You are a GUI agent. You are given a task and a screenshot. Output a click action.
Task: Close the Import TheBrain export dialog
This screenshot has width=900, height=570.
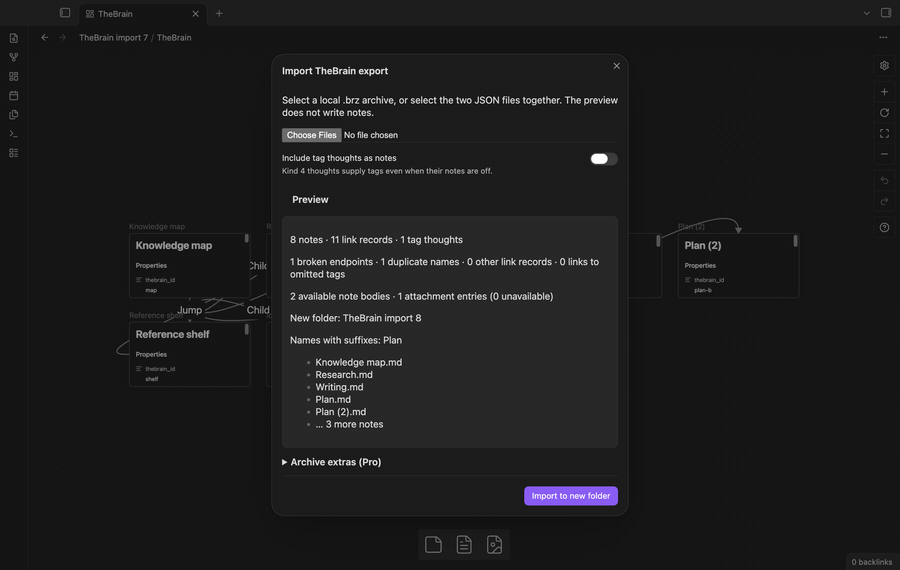[x=616, y=66]
